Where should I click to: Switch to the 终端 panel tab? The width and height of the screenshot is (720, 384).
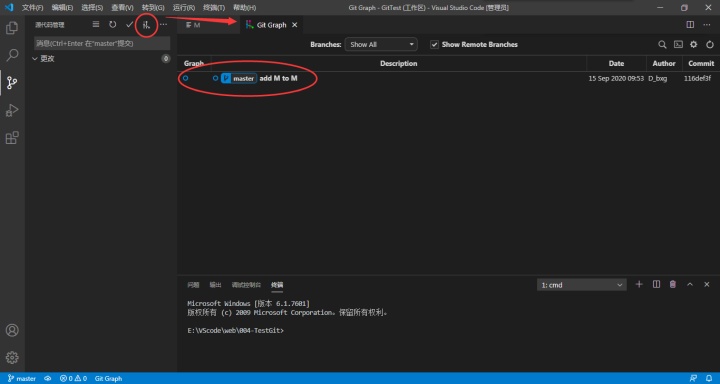tap(277, 285)
